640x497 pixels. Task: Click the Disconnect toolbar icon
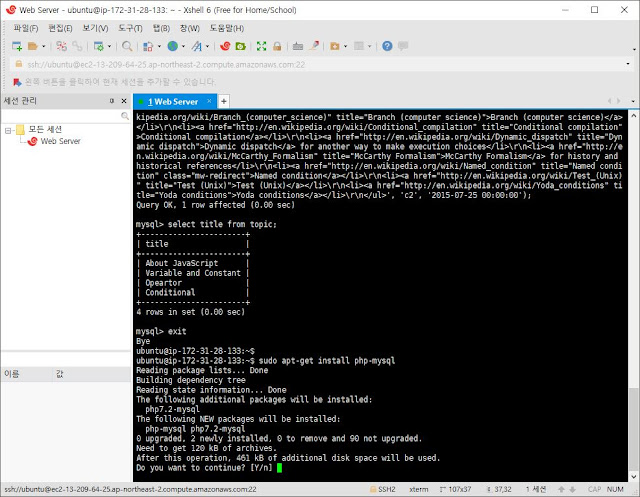(x=62, y=46)
